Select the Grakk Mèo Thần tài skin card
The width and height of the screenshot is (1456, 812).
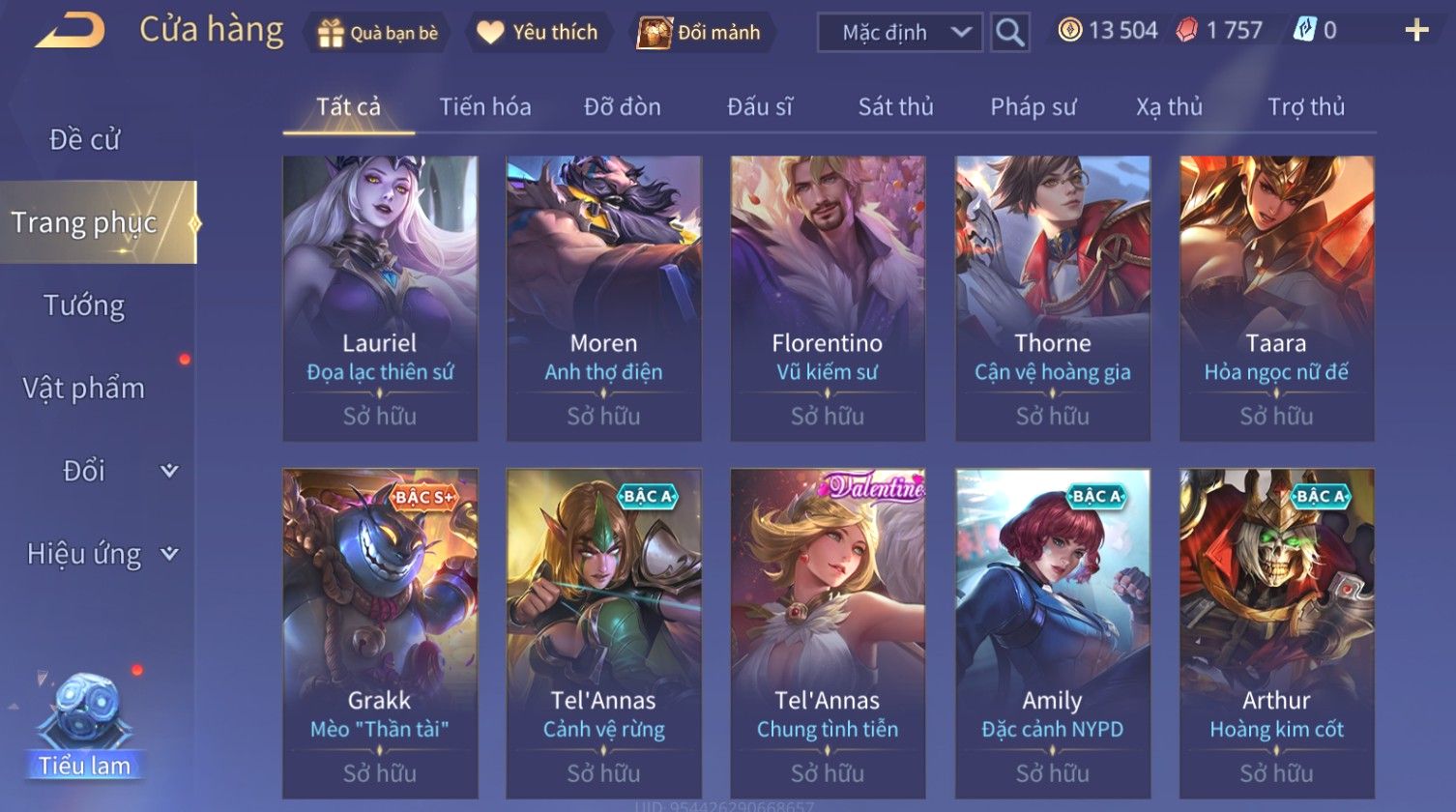click(x=380, y=633)
